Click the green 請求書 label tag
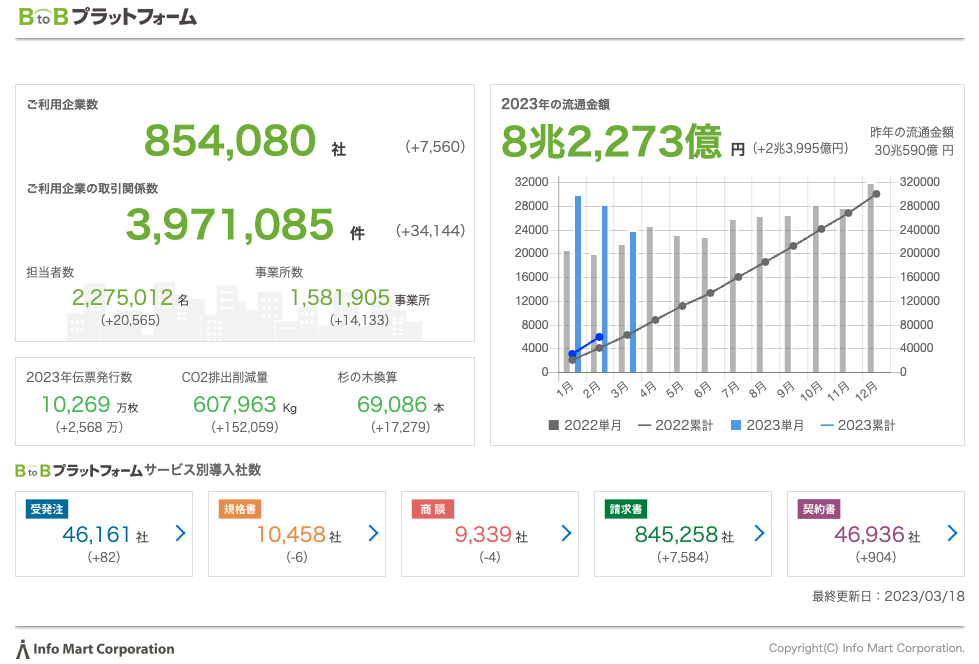This screenshot has width=979, height=664. [x=626, y=509]
